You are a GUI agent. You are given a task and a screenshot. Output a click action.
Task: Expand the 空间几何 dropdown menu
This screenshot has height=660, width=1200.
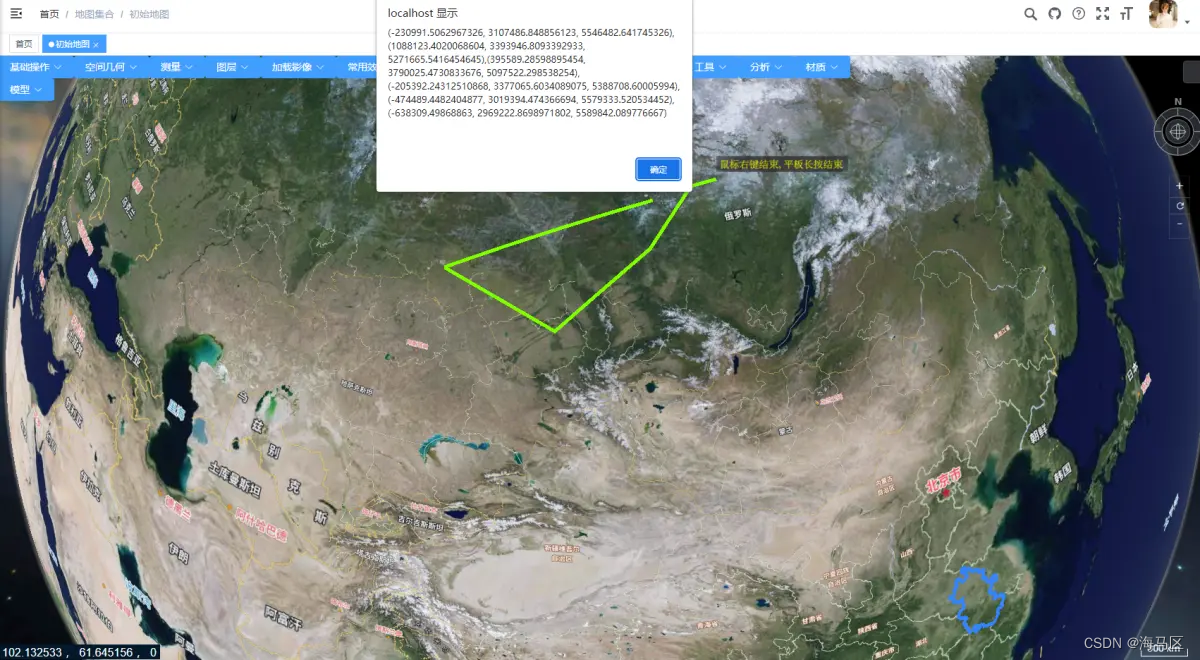click(x=111, y=67)
